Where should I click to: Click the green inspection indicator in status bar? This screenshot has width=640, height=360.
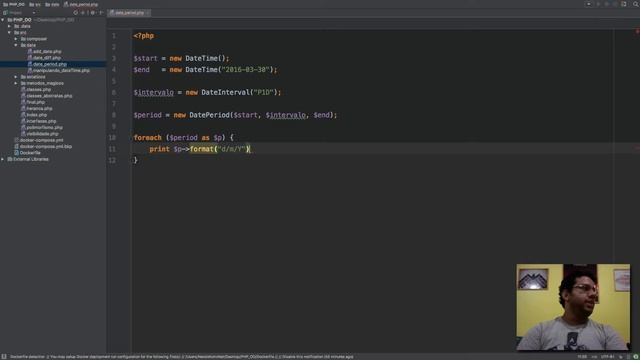point(636,357)
